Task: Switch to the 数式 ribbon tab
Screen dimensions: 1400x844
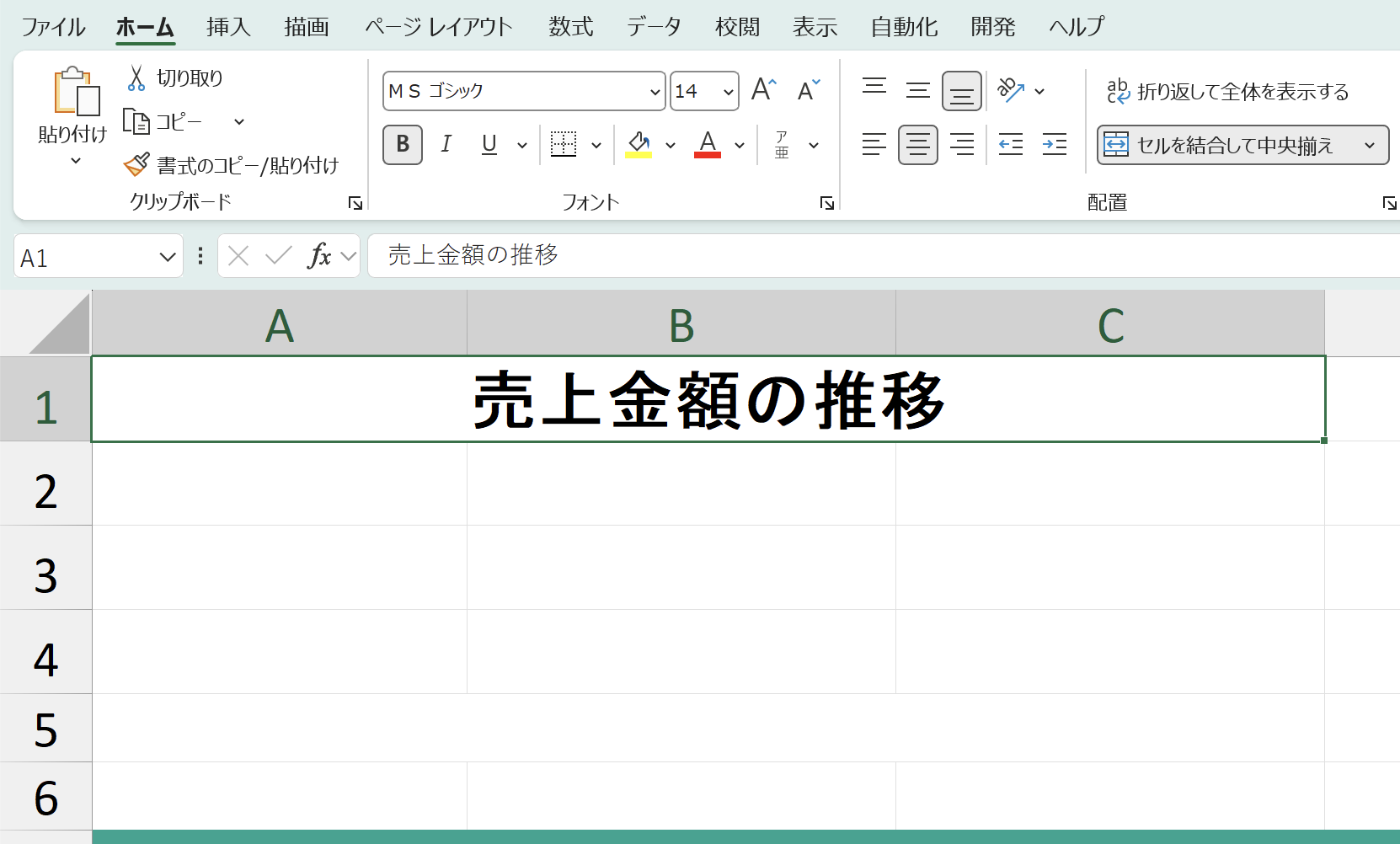Action: tap(571, 26)
